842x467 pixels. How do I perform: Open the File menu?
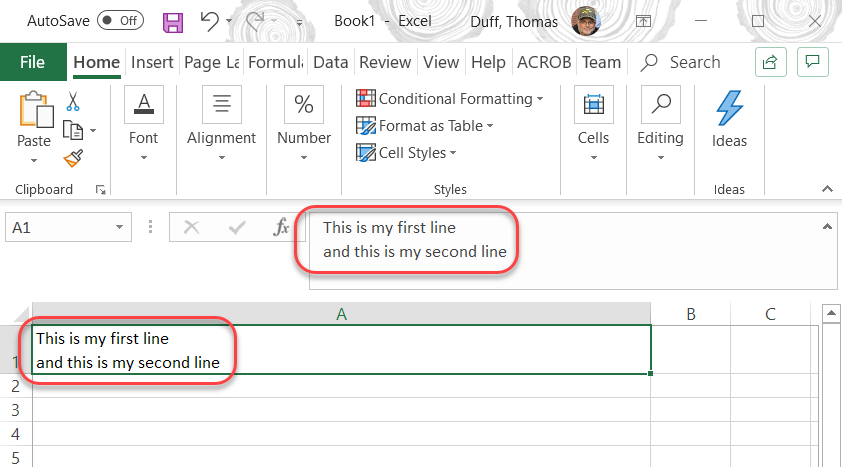(32, 62)
